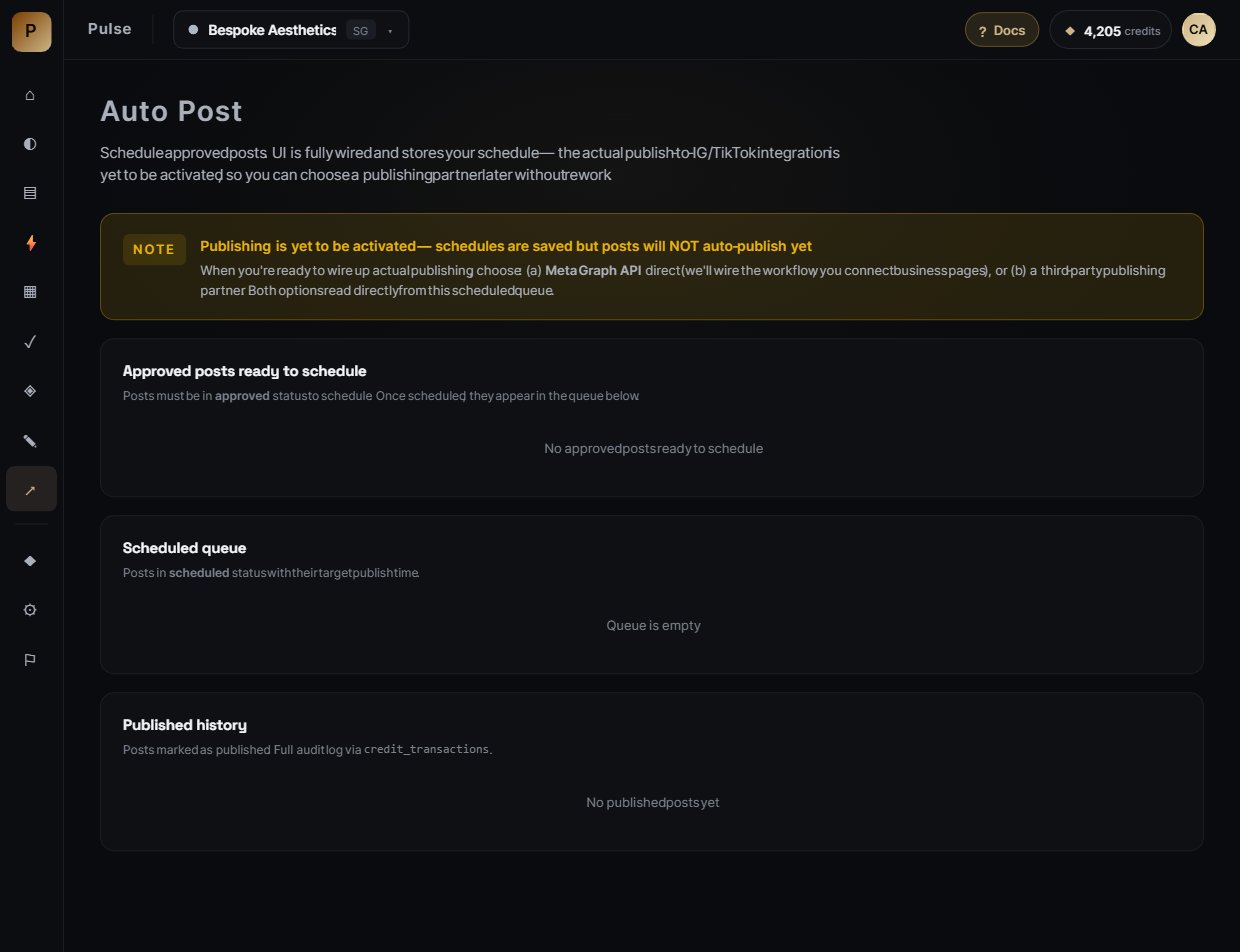1240x952 pixels.
Task: Select the outlined diamond sidebar icon
Action: tap(30, 391)
